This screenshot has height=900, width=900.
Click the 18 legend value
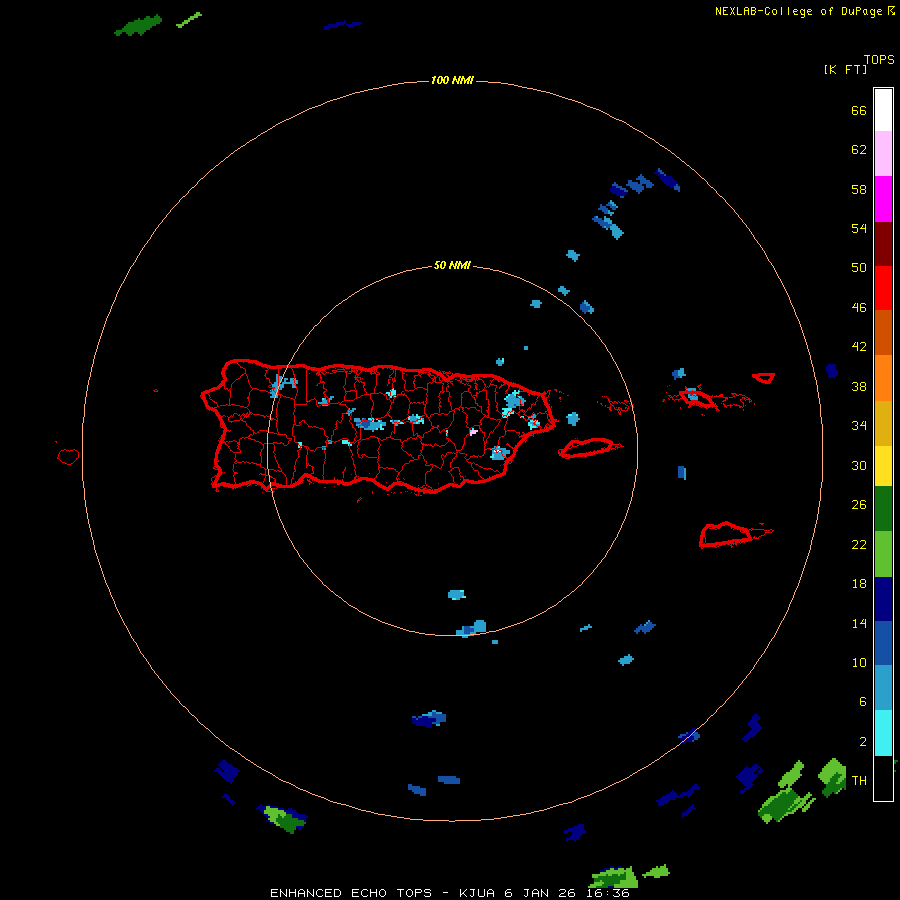point(859,584)
